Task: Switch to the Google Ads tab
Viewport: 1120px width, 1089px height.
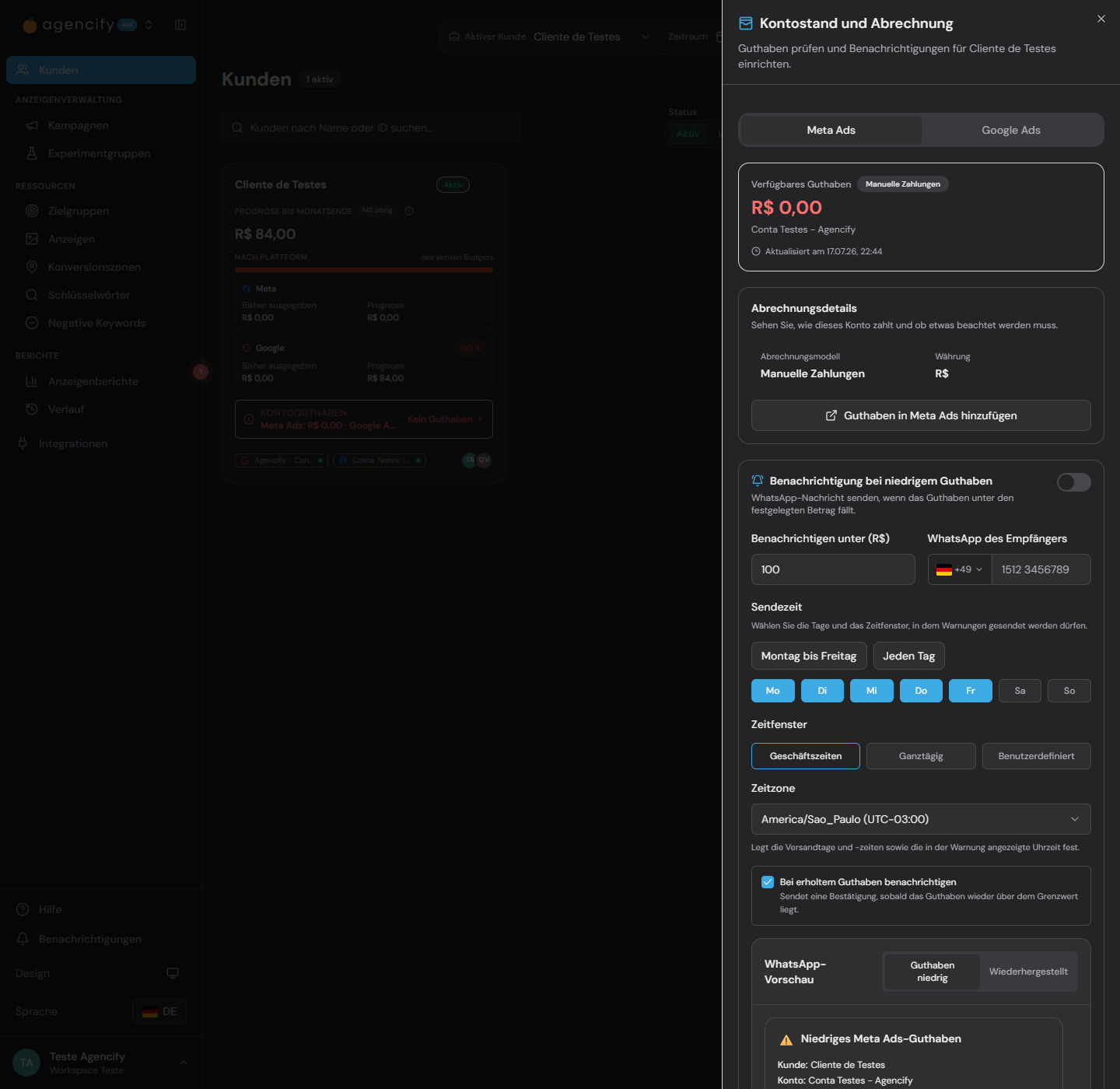Action: tap(1011, 130)
